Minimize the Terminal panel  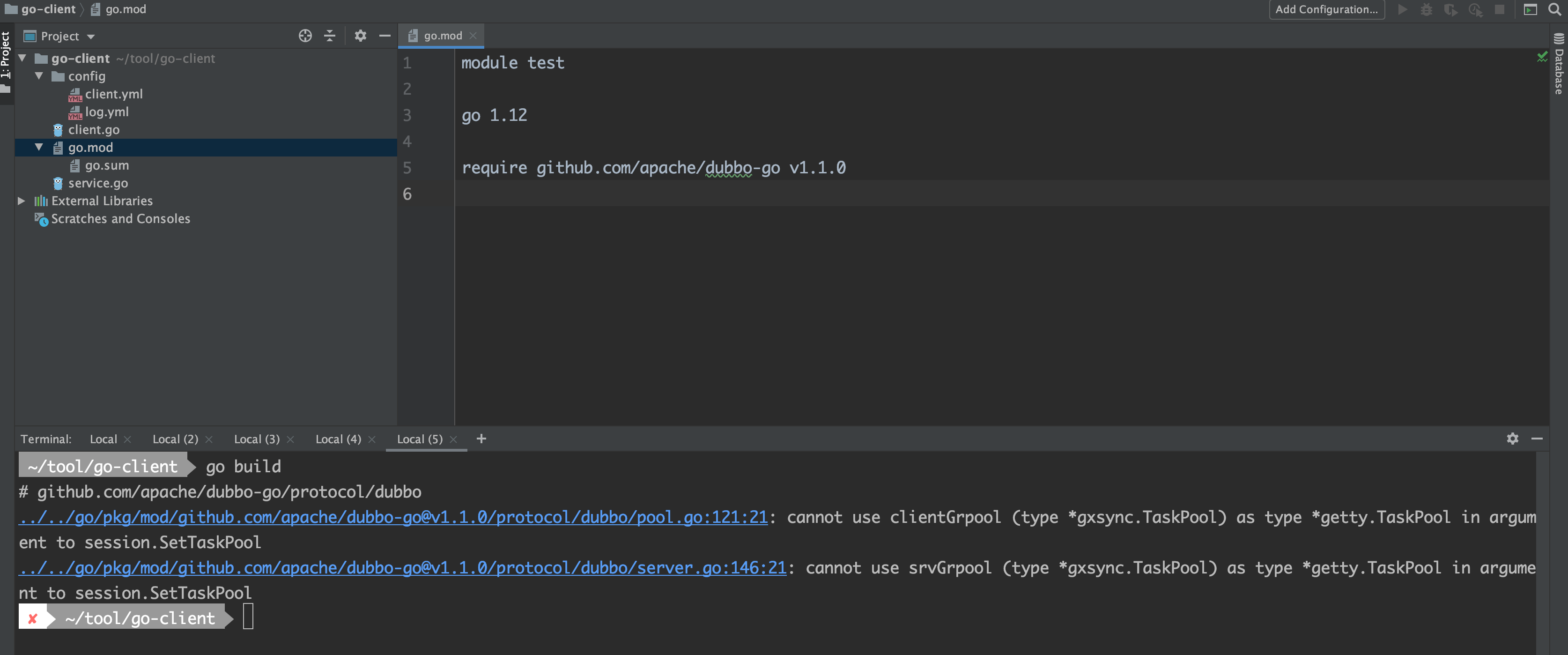tap(1538, 438)
